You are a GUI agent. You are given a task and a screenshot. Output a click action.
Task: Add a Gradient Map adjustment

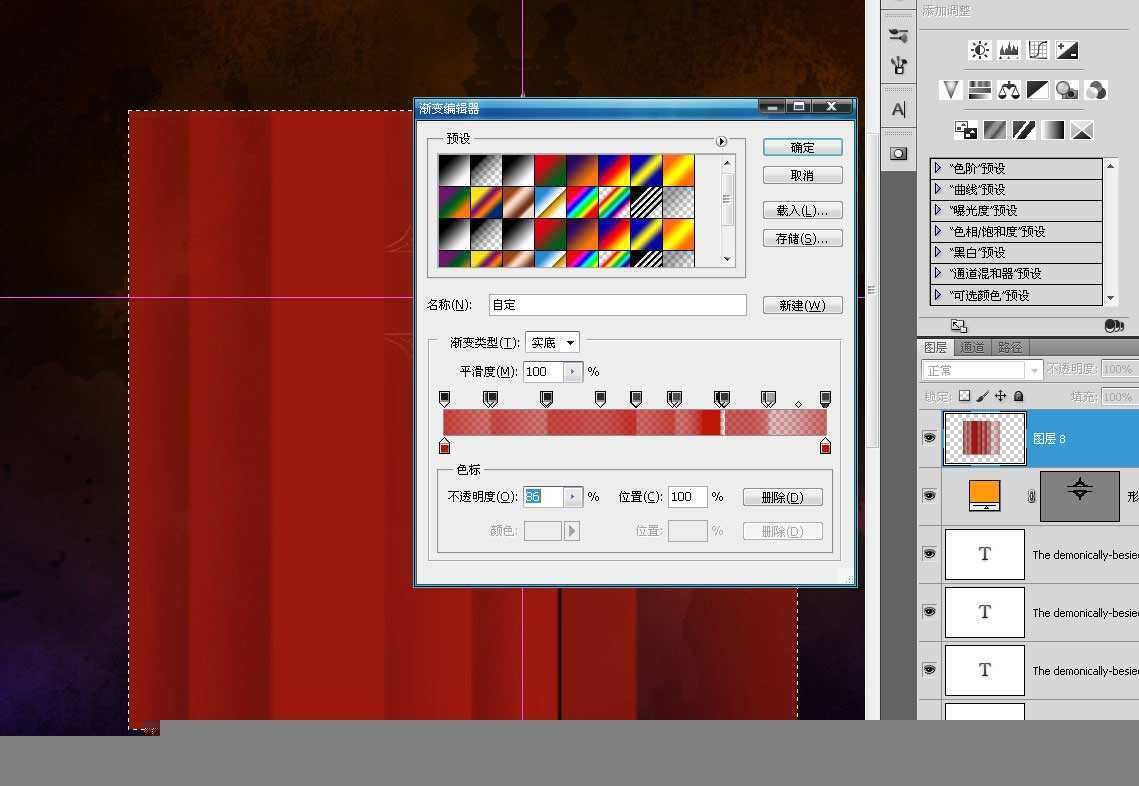click(x=1053, y=130)
